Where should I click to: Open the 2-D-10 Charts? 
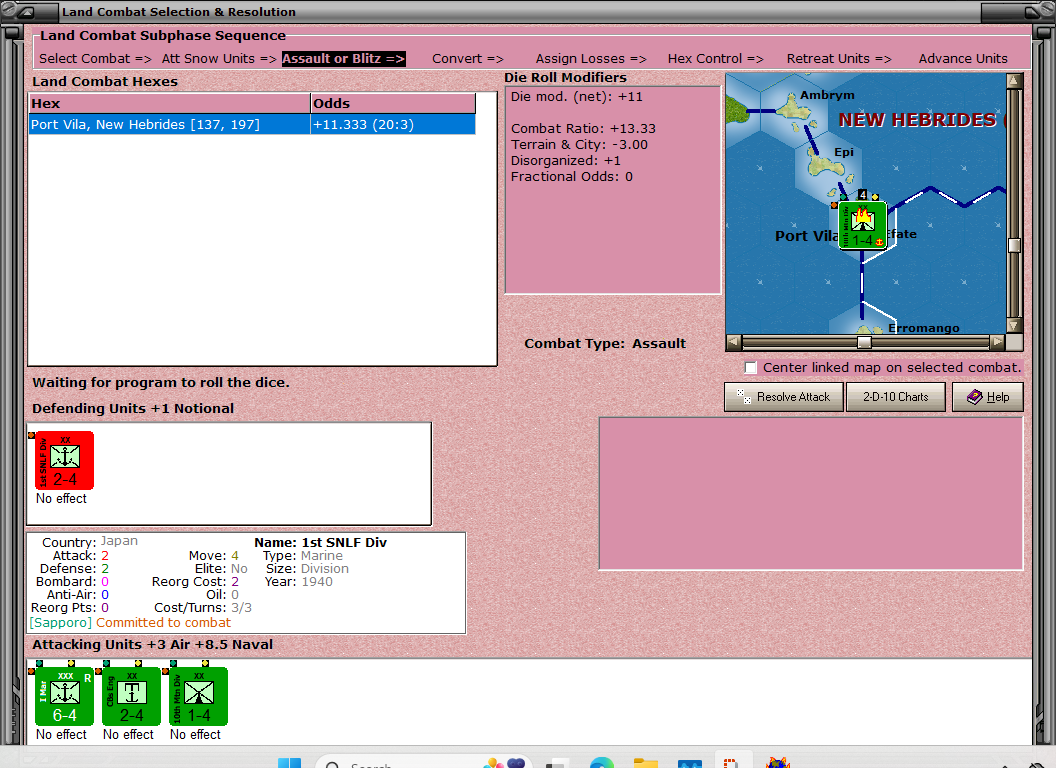pyautogui.click(x=895, y=397)
